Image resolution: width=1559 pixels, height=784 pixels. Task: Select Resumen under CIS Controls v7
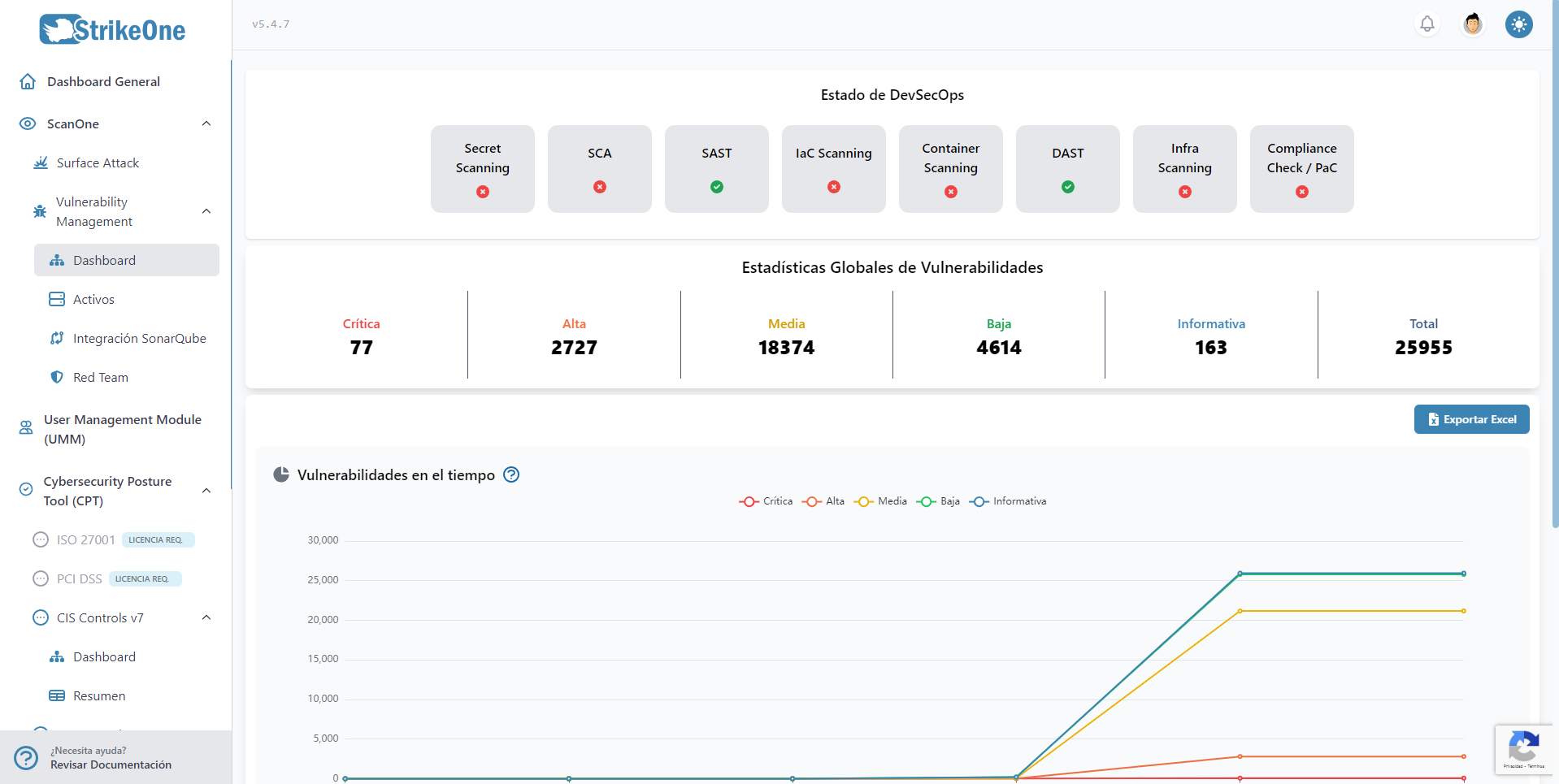[98, 695]
